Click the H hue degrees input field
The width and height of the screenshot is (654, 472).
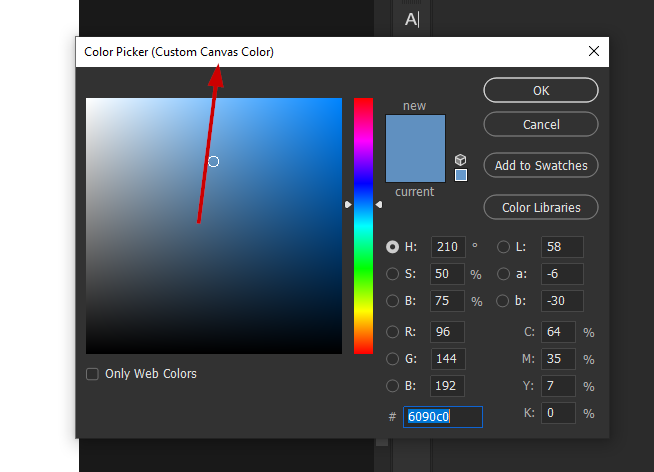[448, 247]
